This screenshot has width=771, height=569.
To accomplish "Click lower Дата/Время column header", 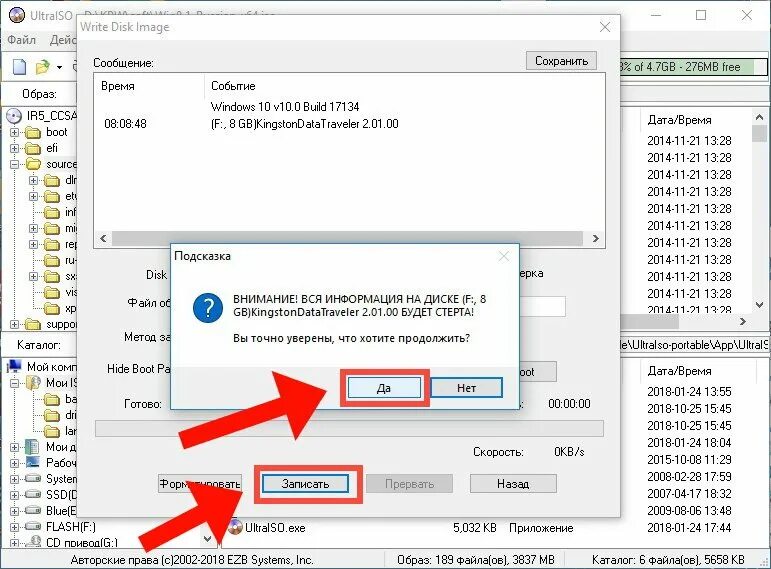I will [679, 371].
